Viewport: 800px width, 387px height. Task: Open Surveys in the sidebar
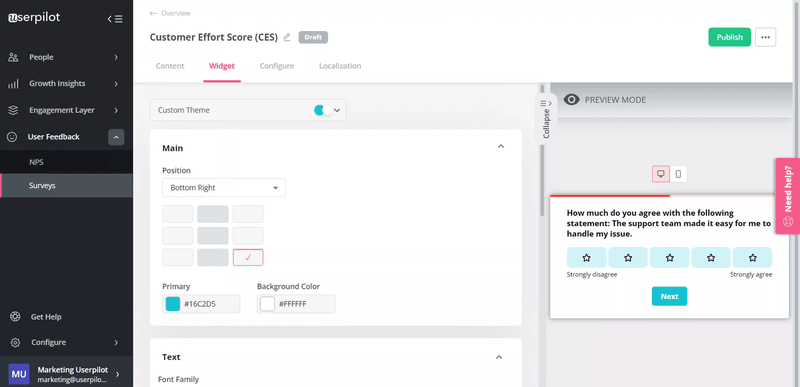66,186
